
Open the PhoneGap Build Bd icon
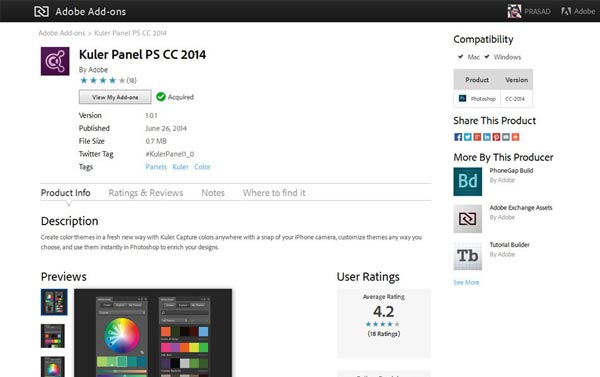pos(468,181)
